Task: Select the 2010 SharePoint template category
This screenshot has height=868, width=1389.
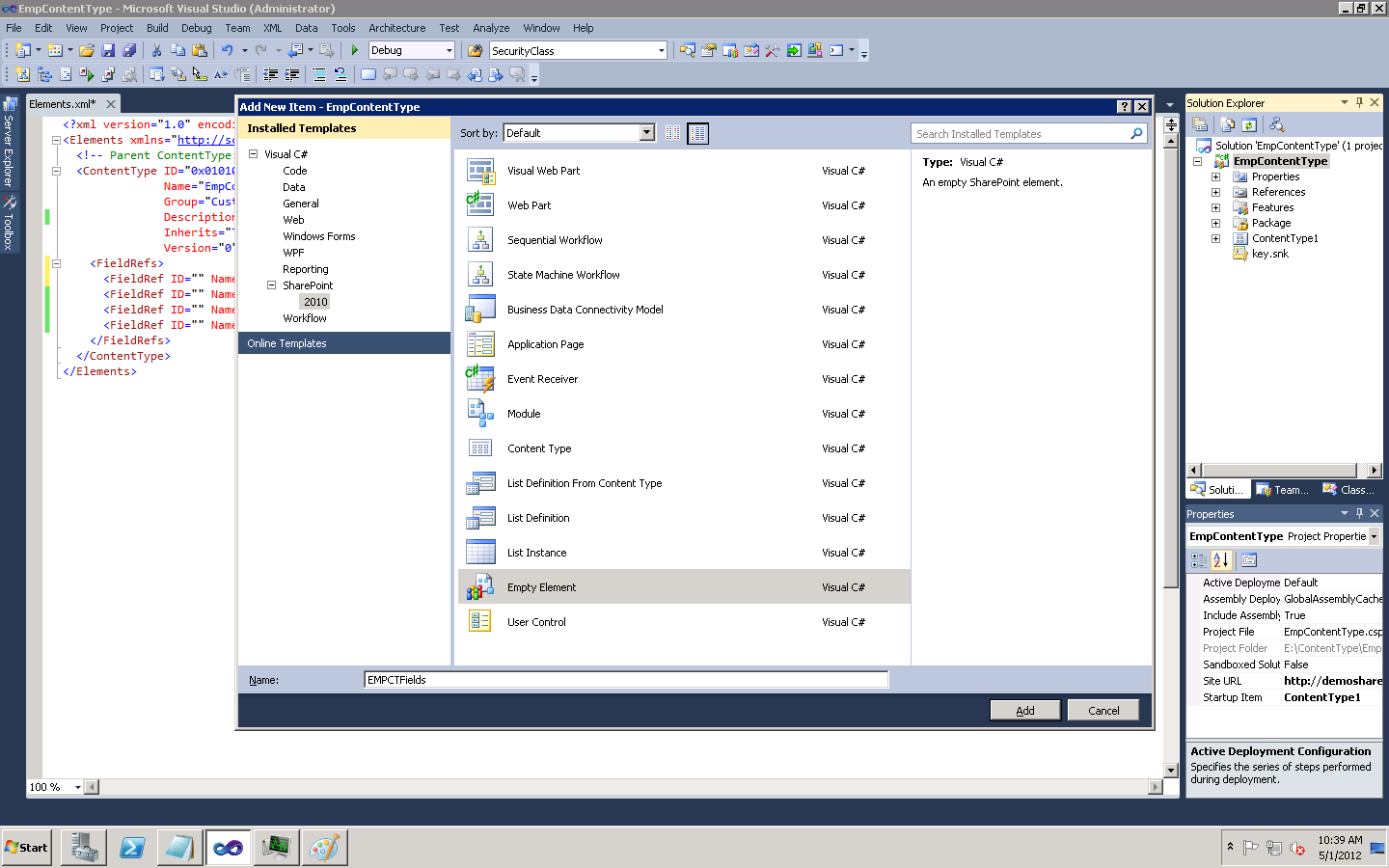Action: coord(315,302)
